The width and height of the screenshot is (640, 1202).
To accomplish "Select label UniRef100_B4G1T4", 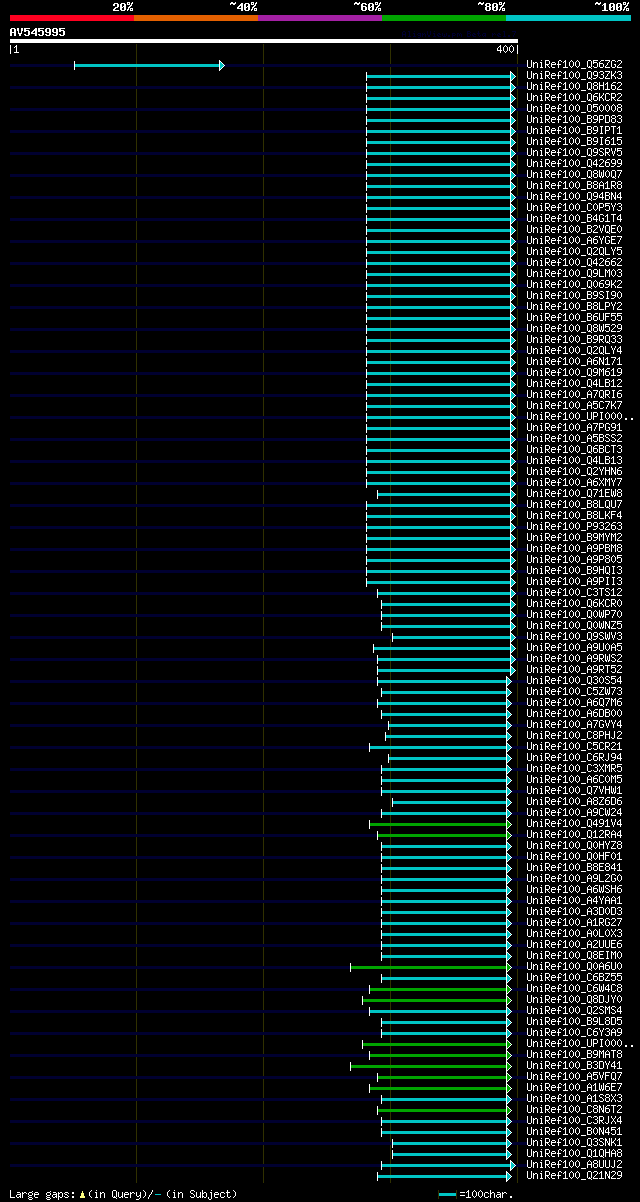I will coord(574,219).
